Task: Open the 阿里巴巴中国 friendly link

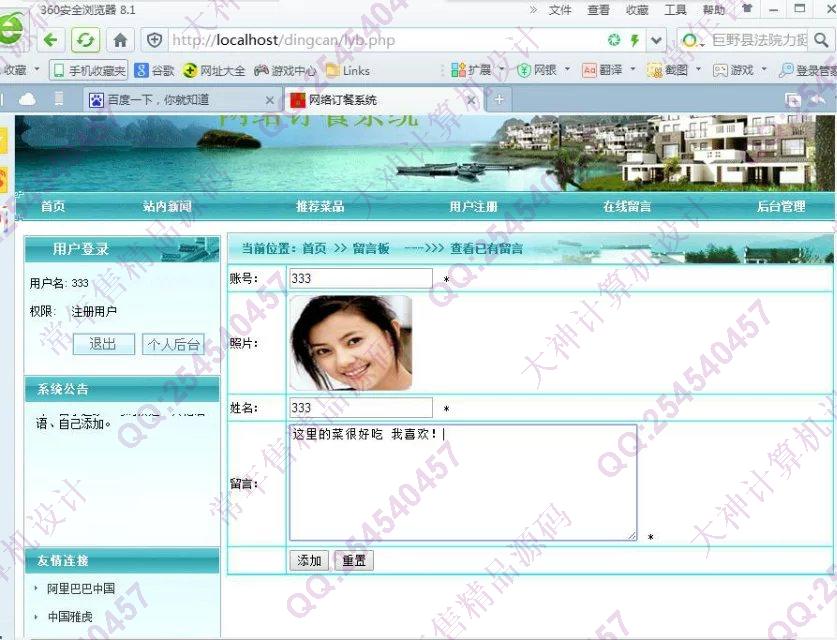Action: click(81, 588)
